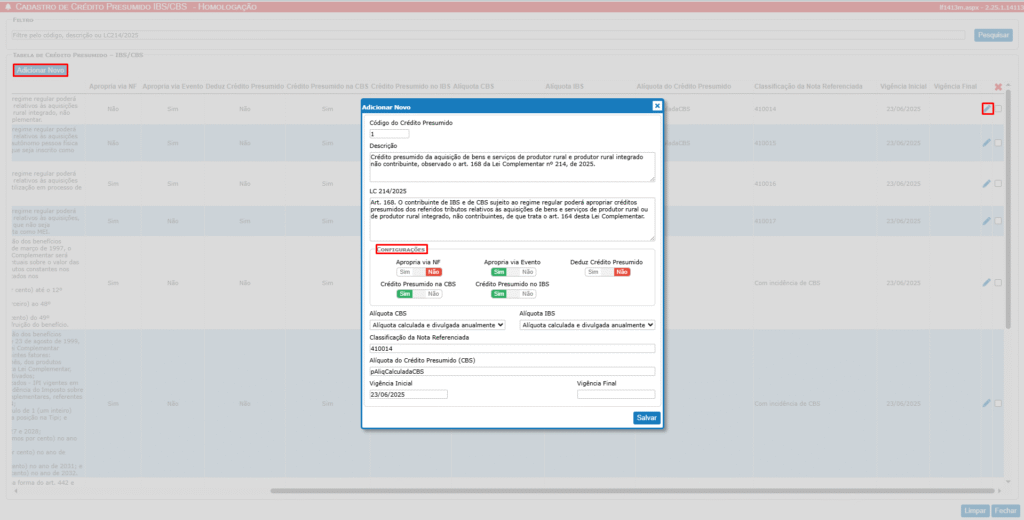
Task: Click the edit pencil for row 410015
Action: (x=987, y=143)
